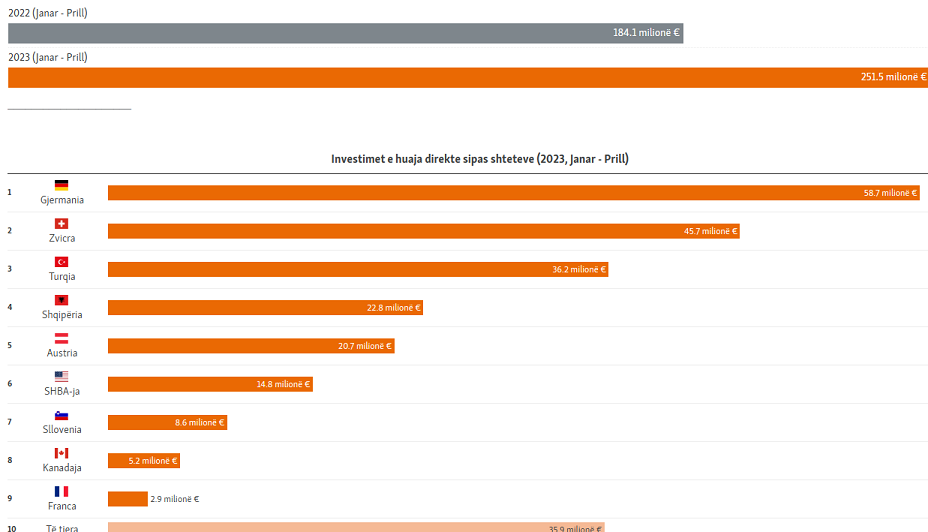Click Shqipëria bar showing 22.8 milionë €
This screenshot has width=928, height=532.
[265, 308]
